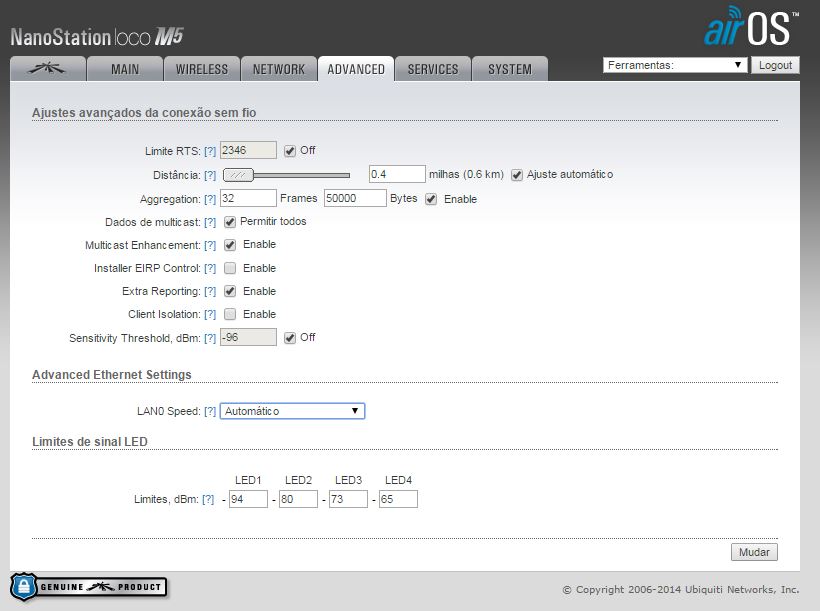Toggle Limite RTS Off checkbox
The image size is (820, 611).
(290, 151)
